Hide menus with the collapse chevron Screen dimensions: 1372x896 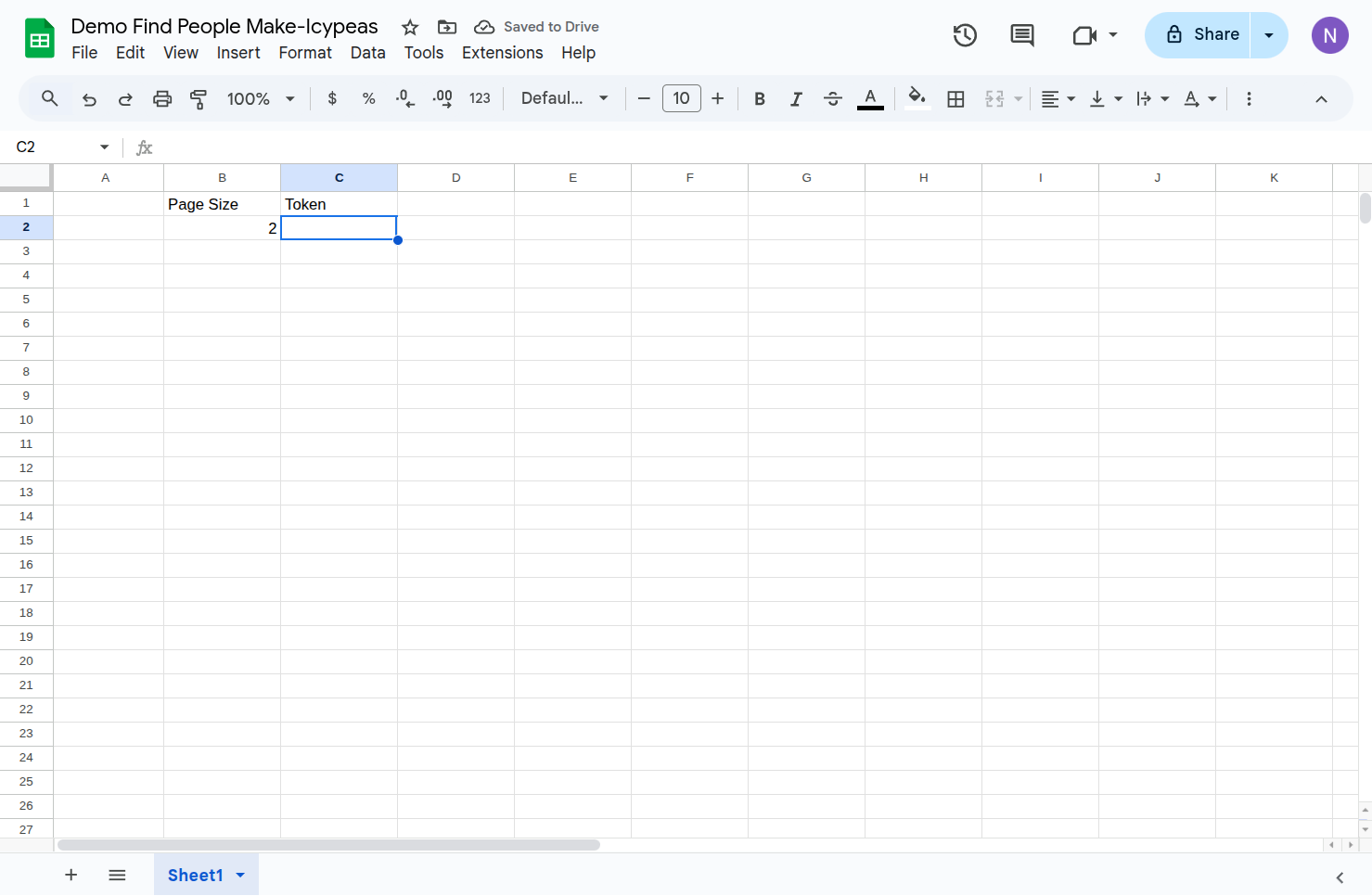point(1321,99)
